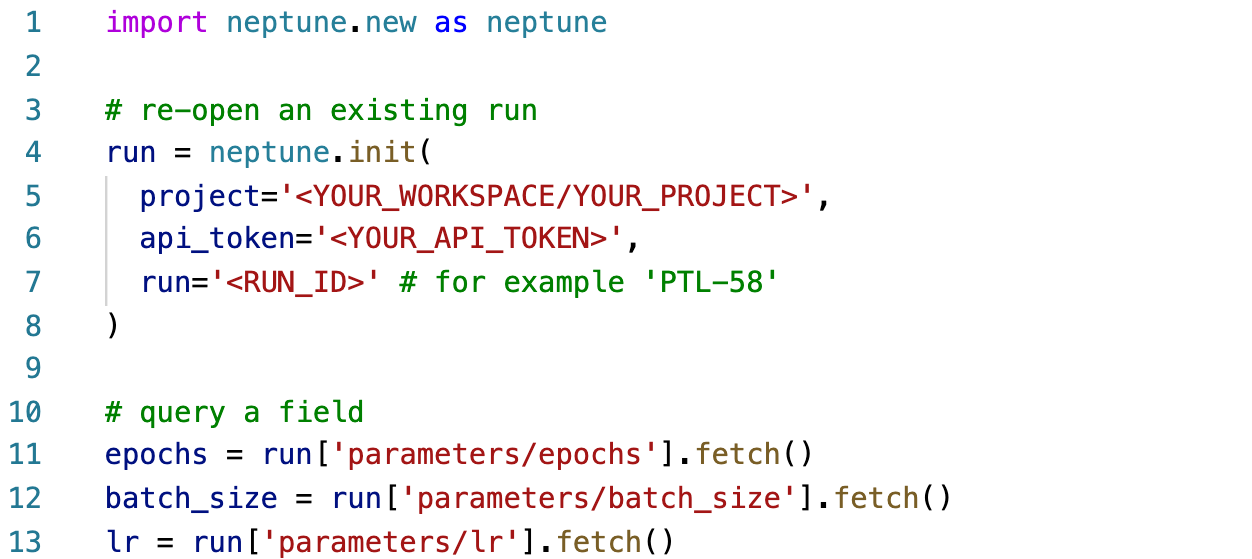Click line number 1 in the gutter

click(x=33, y=23)
